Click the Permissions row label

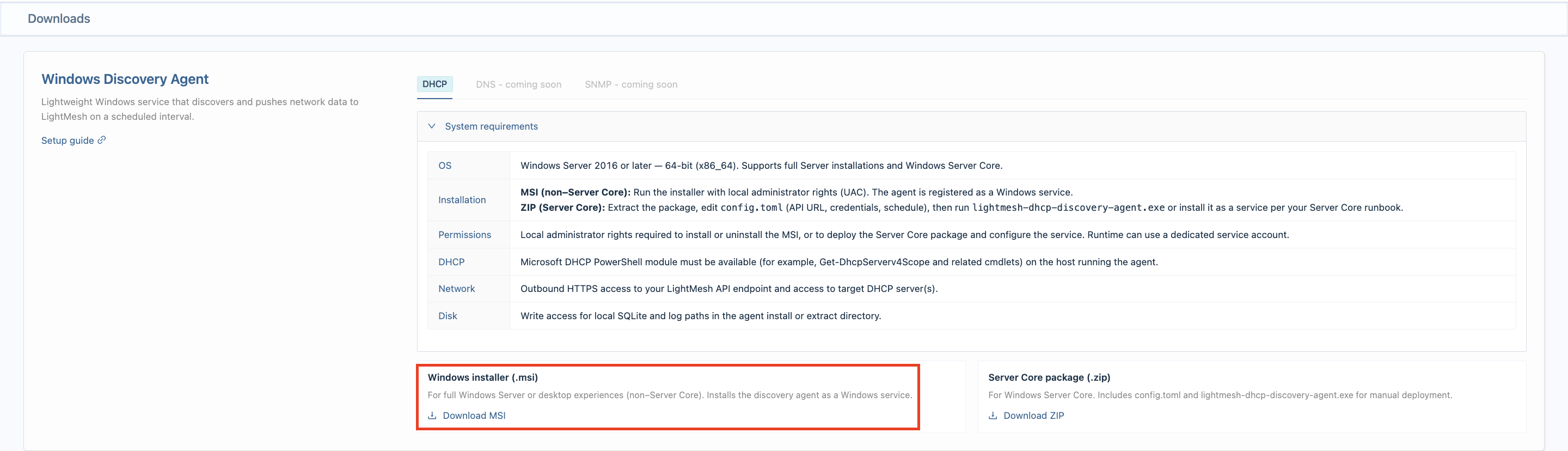[464, 235]
